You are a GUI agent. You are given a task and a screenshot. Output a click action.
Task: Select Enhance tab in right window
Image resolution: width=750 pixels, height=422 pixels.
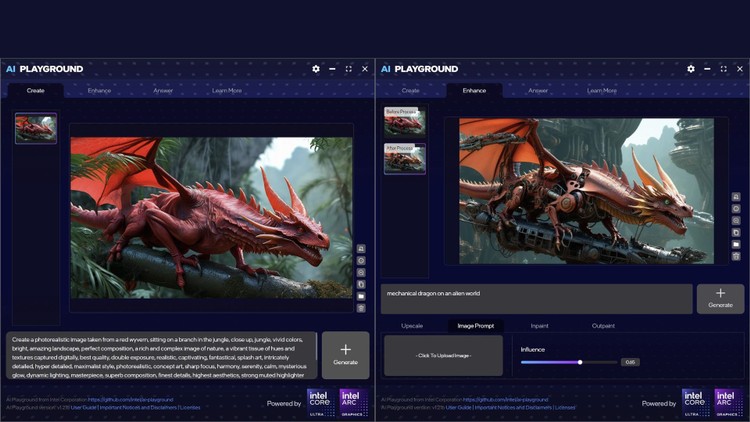coord(474,90)
